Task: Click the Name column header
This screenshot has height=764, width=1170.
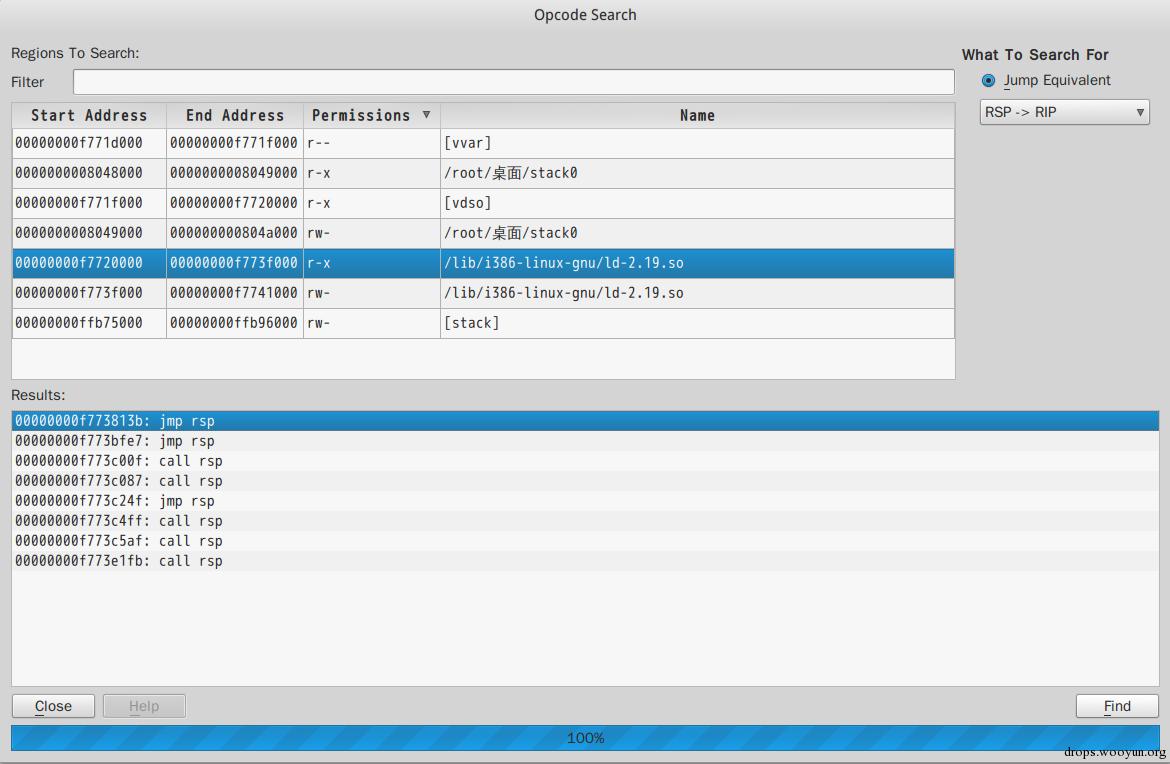Action: coord(697,116)
